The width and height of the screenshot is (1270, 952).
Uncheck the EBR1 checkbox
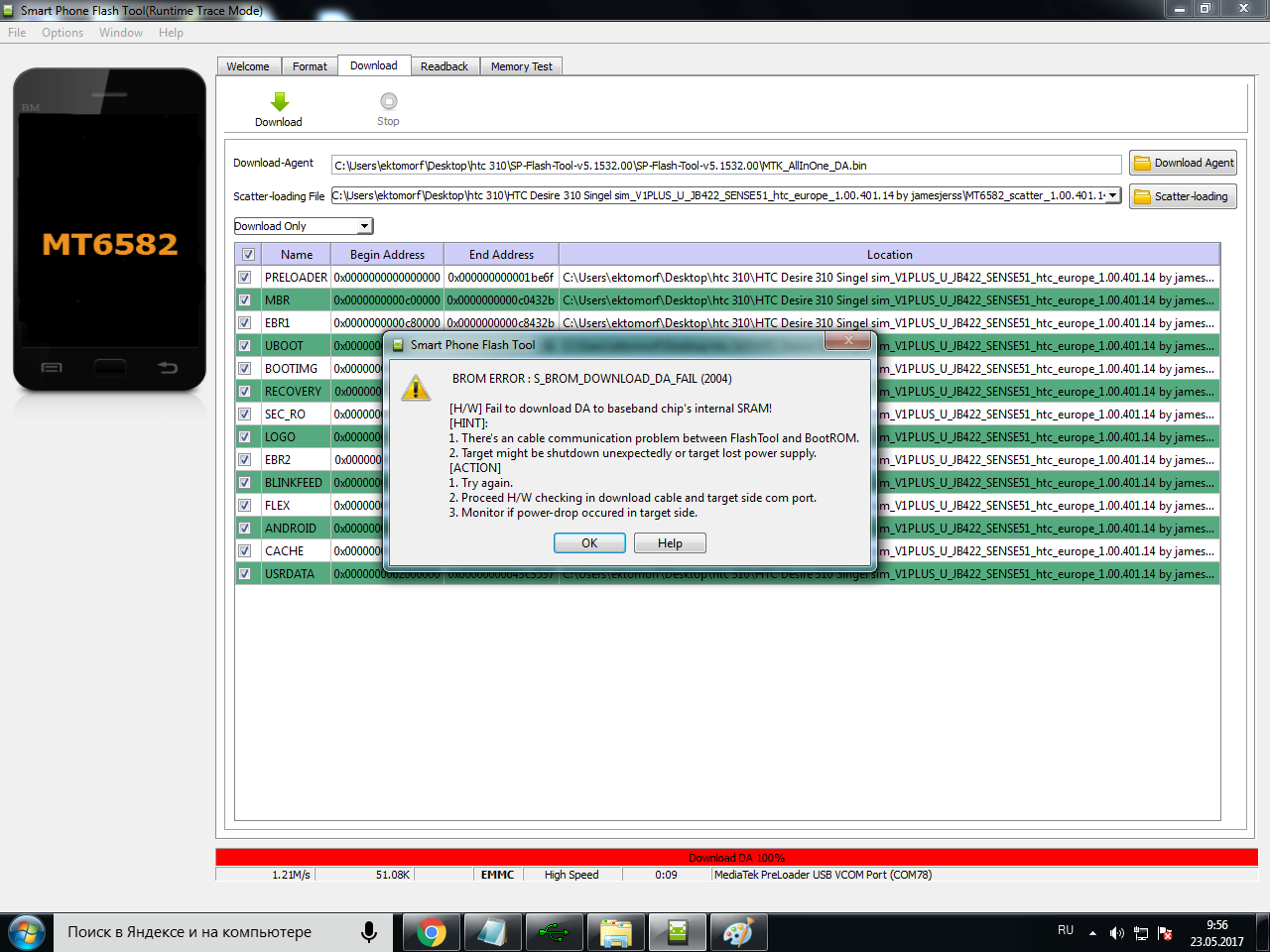click(244, 323)
